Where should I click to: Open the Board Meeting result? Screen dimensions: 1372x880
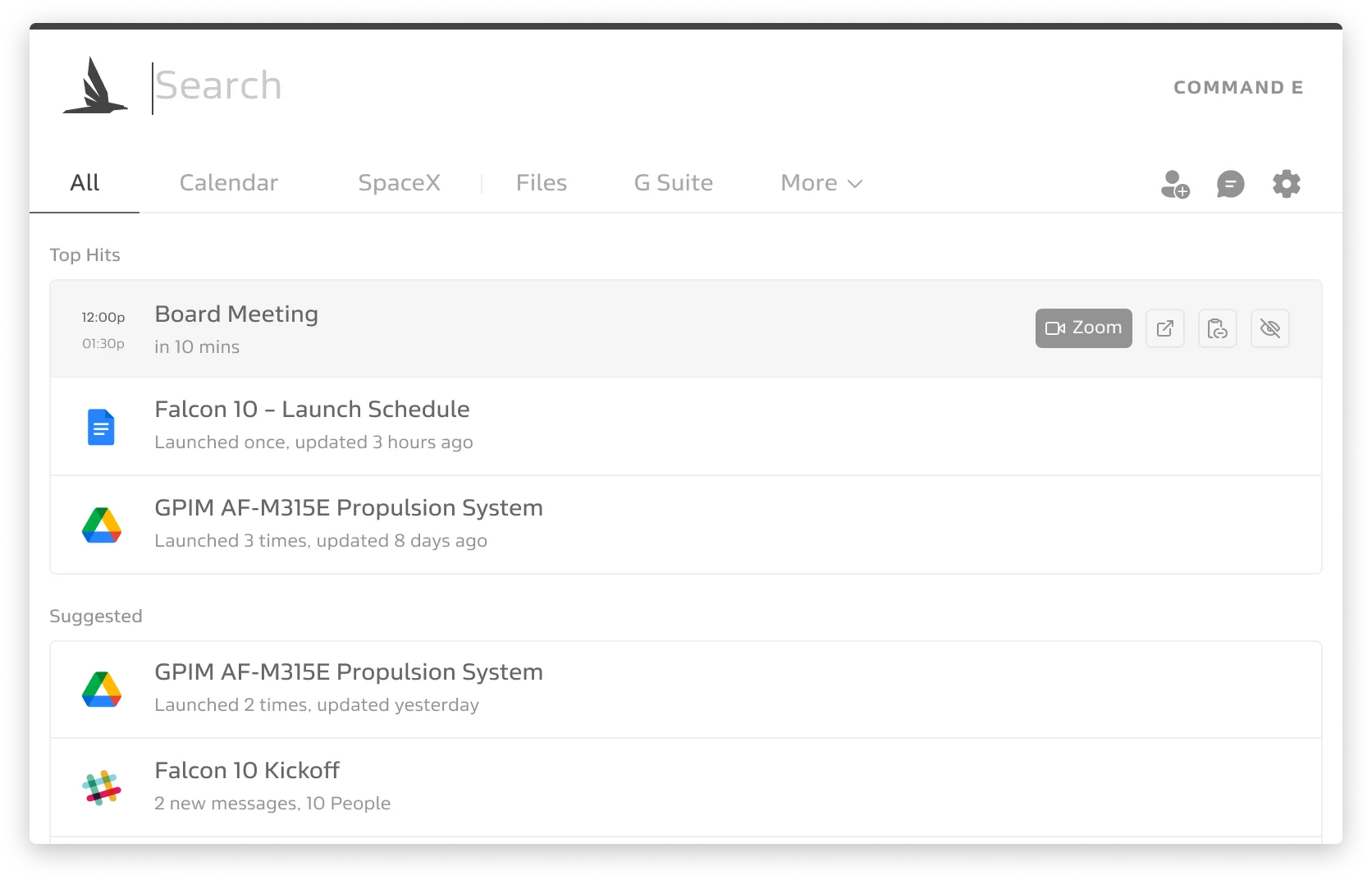(x=236, y=314)
